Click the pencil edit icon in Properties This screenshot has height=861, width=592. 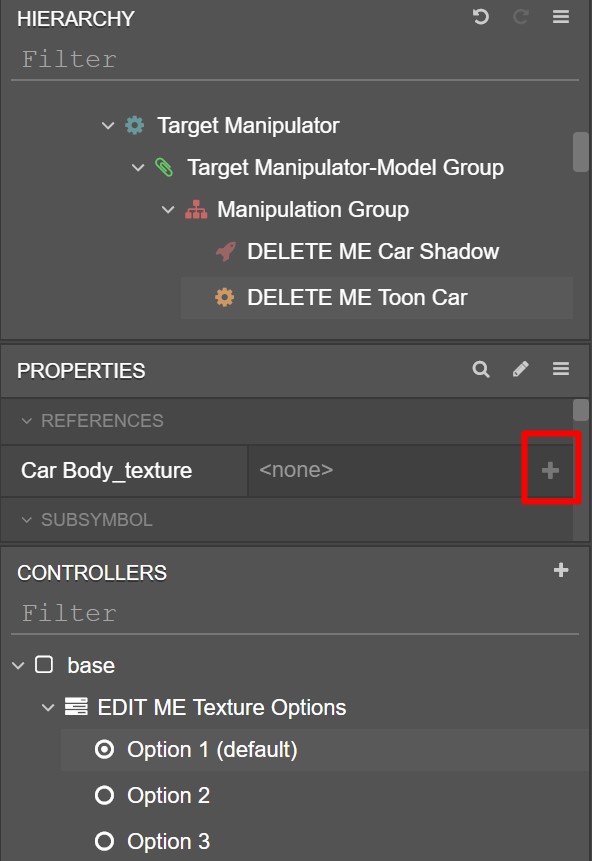[x=521, y=369]
